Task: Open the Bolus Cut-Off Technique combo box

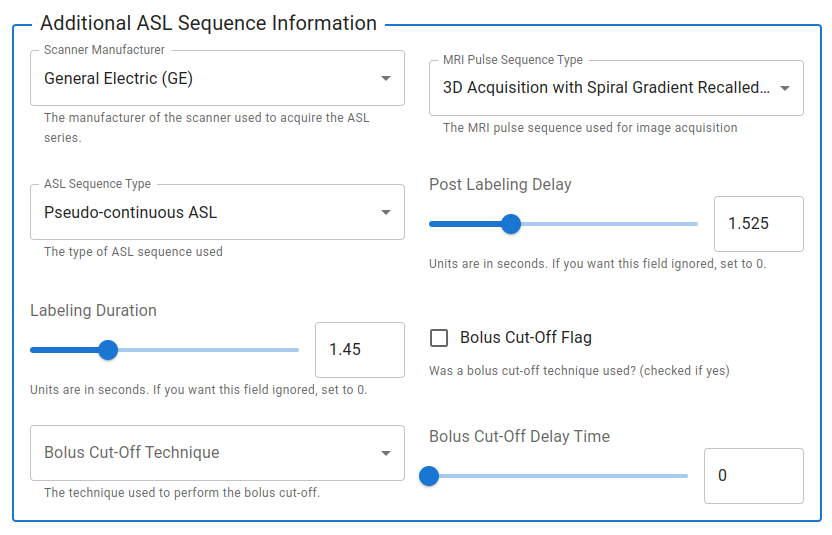Action: click(x=218, y=453)
